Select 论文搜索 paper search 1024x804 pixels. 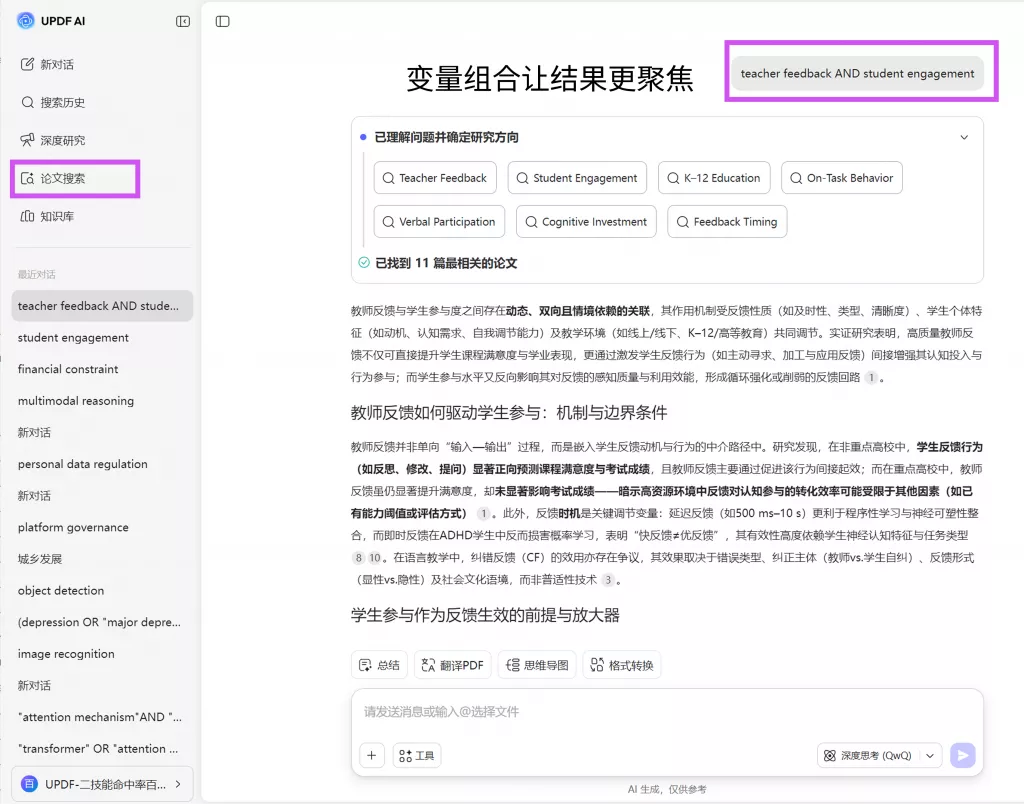pyautogui.click(x=62, y=178)
